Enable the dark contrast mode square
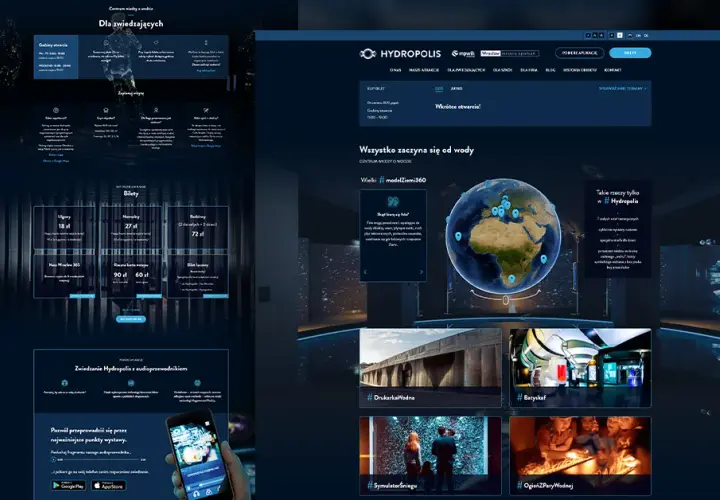 click(x=612, y=35)
